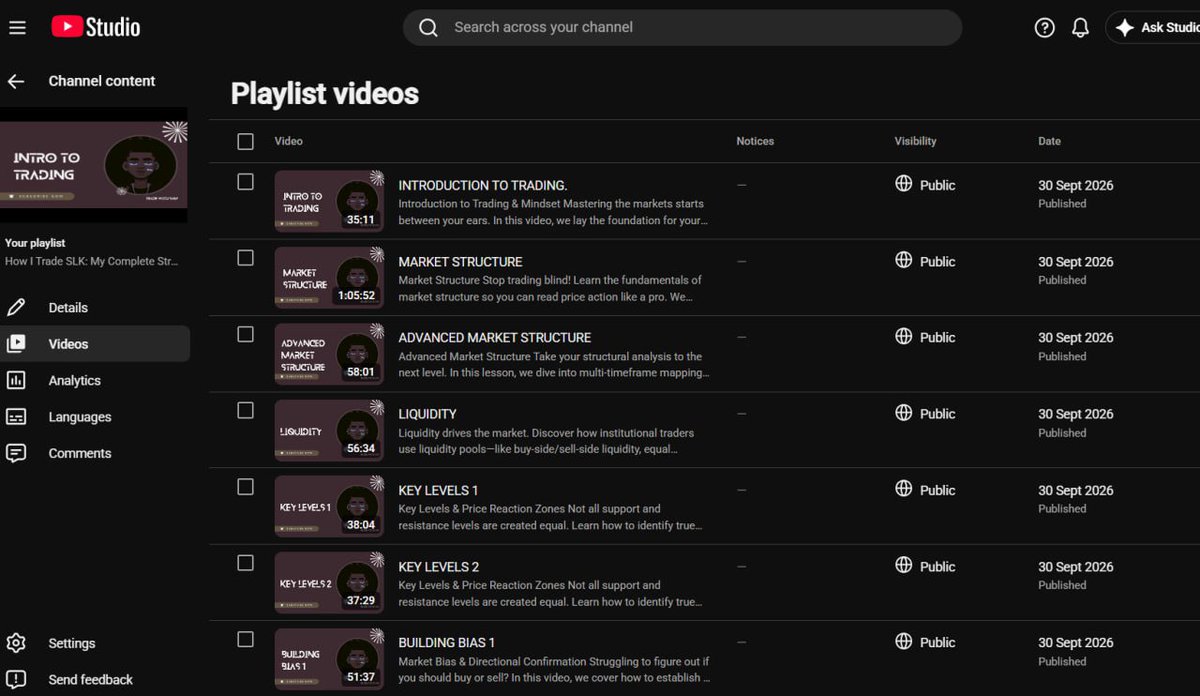Viewport: 1200px width, 696px height.
Task: Open the INTRODUCTION TO TRADING. title
Action: click(483, 185)
